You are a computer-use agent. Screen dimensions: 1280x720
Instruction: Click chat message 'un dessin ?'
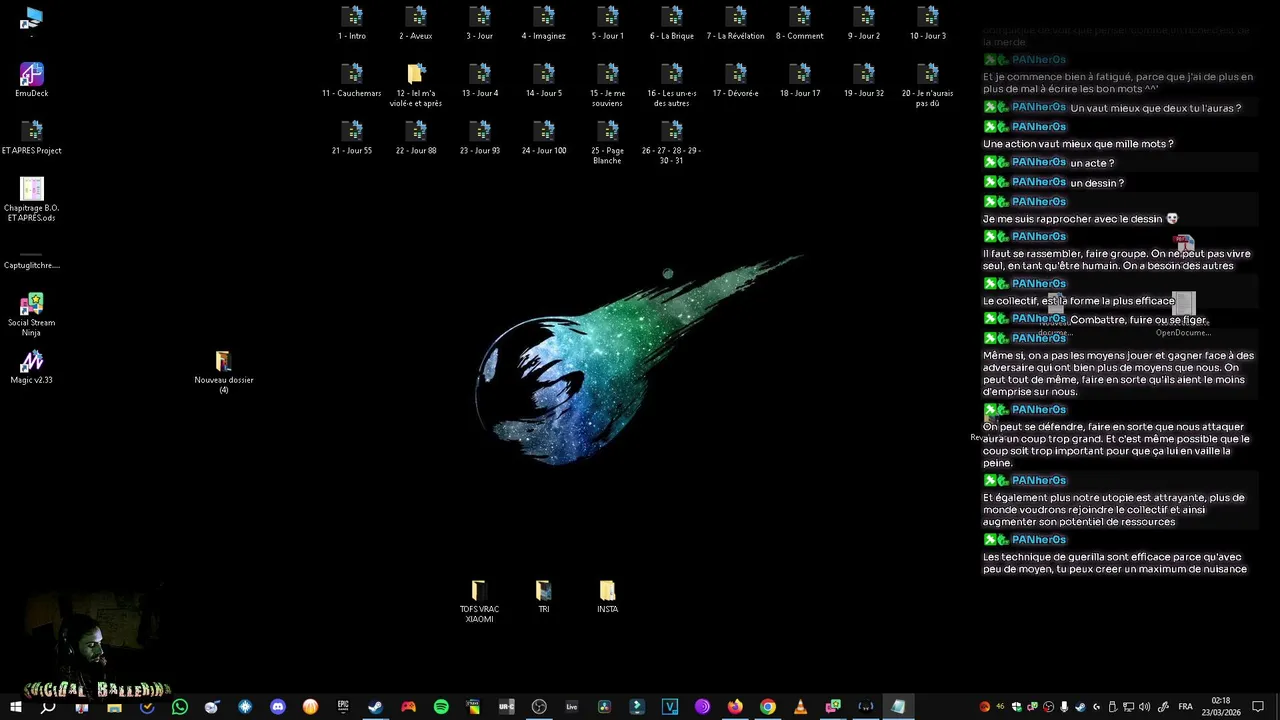tap(1097, 183)
